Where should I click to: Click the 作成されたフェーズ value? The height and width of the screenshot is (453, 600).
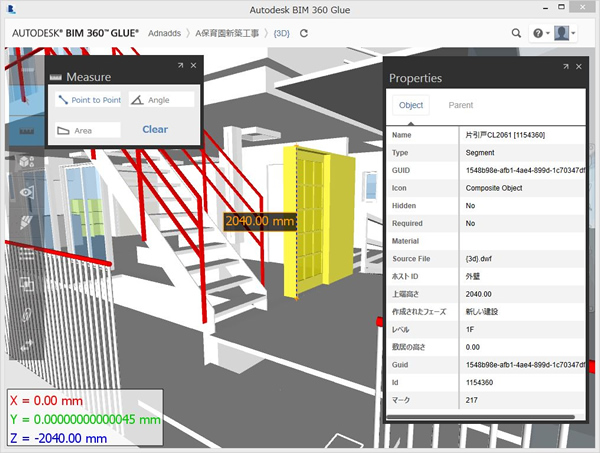click(x=482, y=311)
